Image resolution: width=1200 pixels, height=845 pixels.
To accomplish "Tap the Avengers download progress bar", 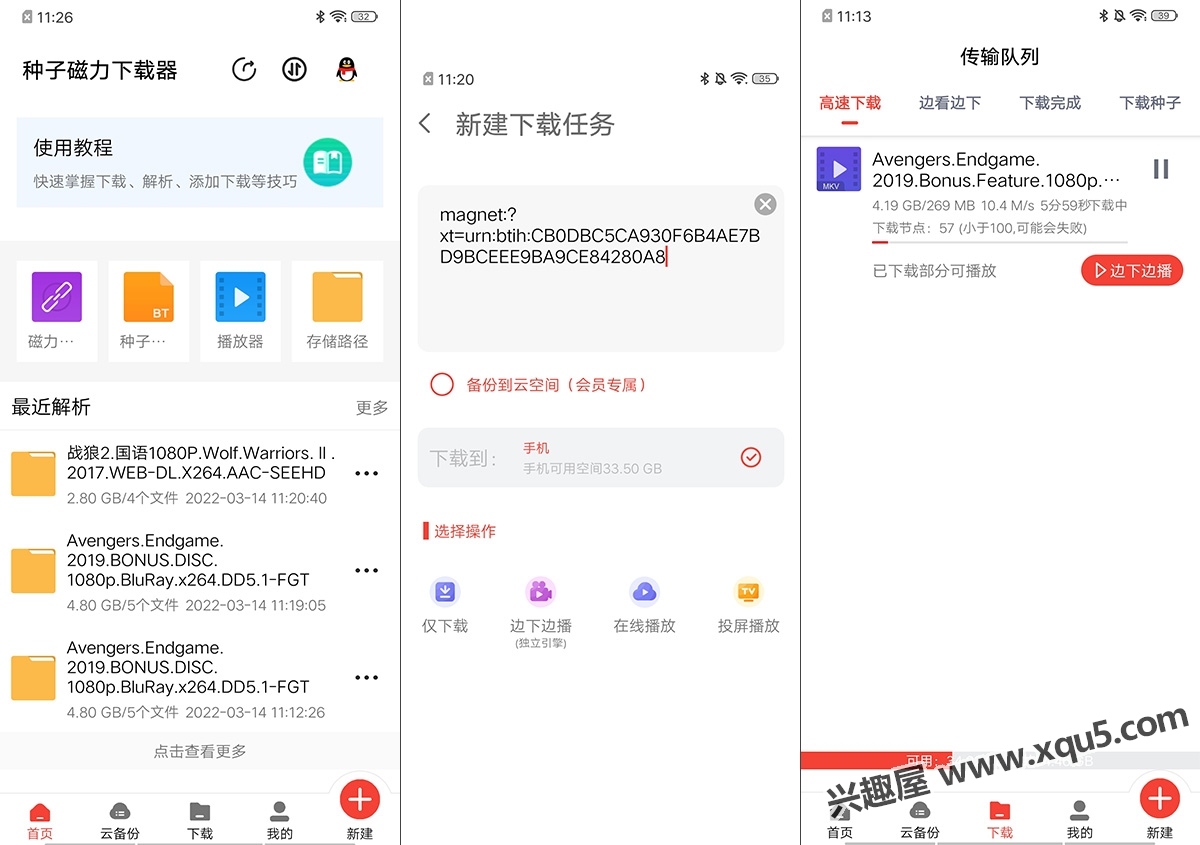I will (1000, 242).
